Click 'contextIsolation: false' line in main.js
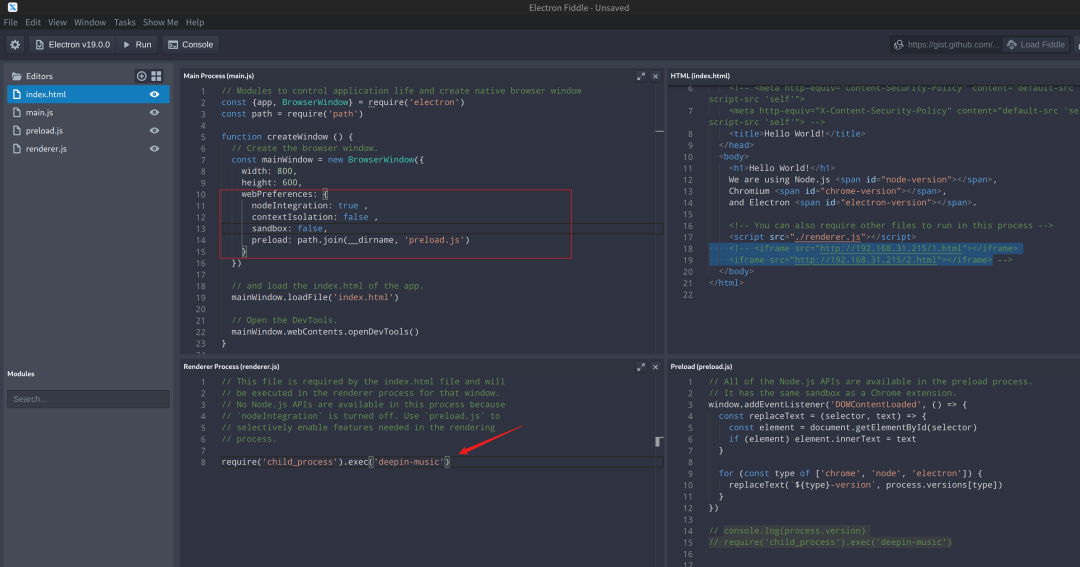 [314, 217]
